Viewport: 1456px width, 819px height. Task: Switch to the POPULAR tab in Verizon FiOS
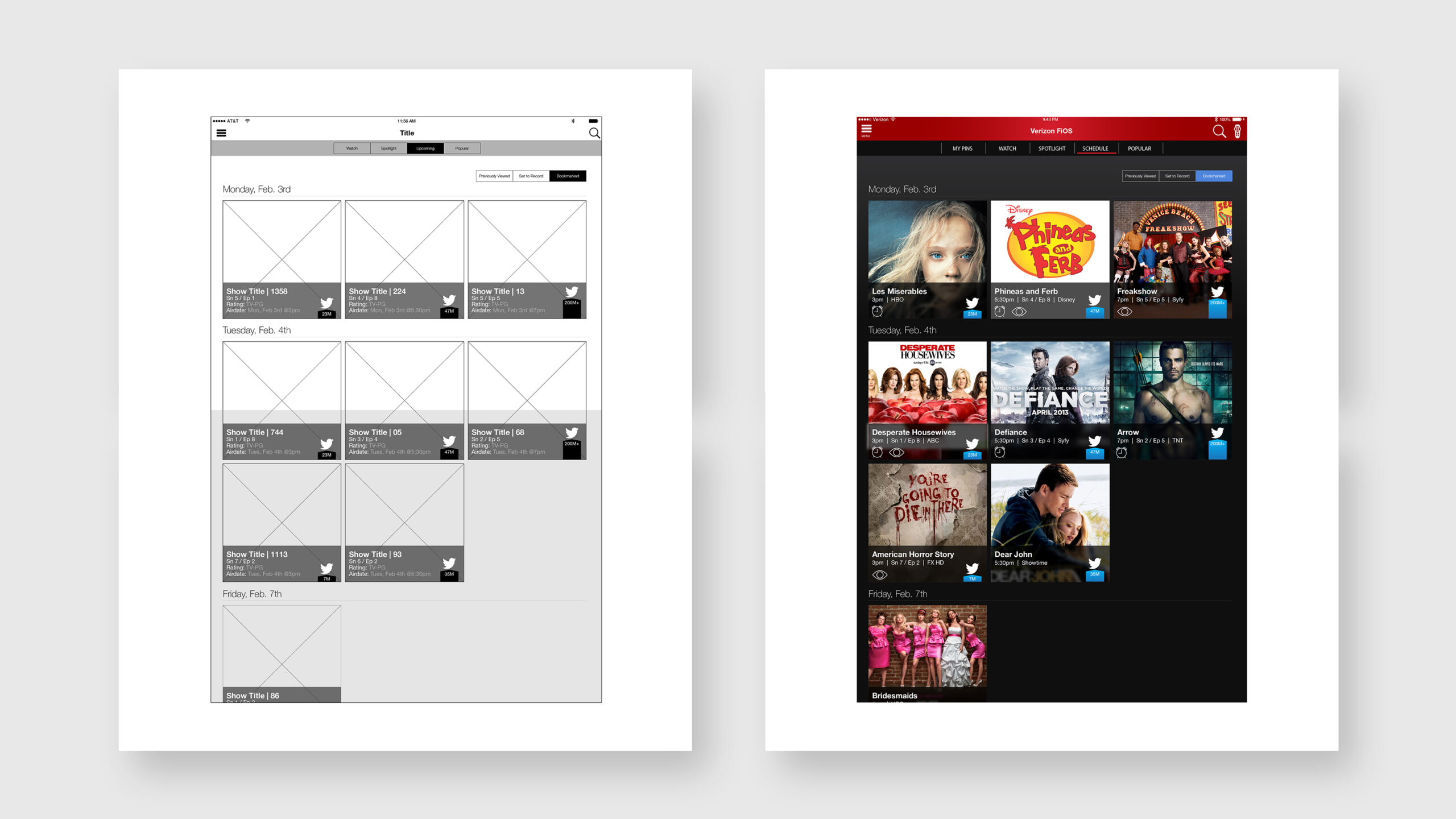1139,148
